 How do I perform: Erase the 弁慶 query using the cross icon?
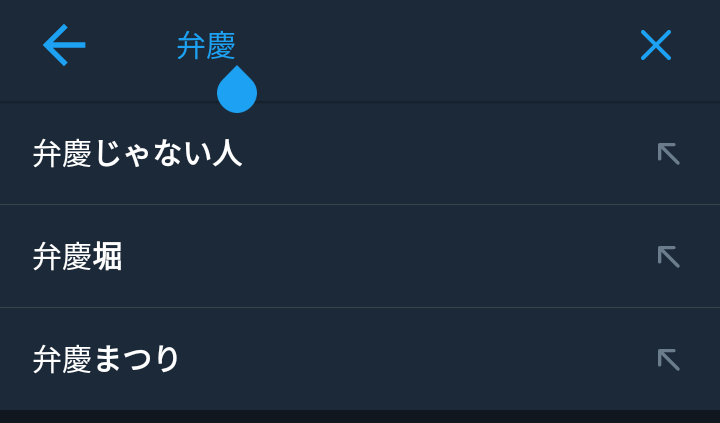(x=655, y=45)
